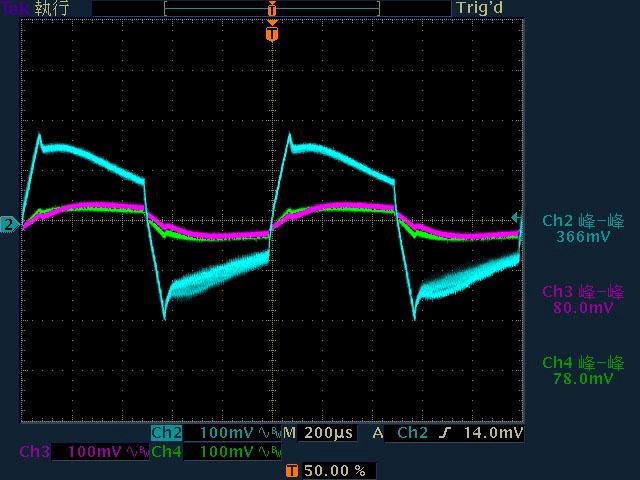
Task: Select the Ch4 channel label
Action: click(x=168, y=452)
